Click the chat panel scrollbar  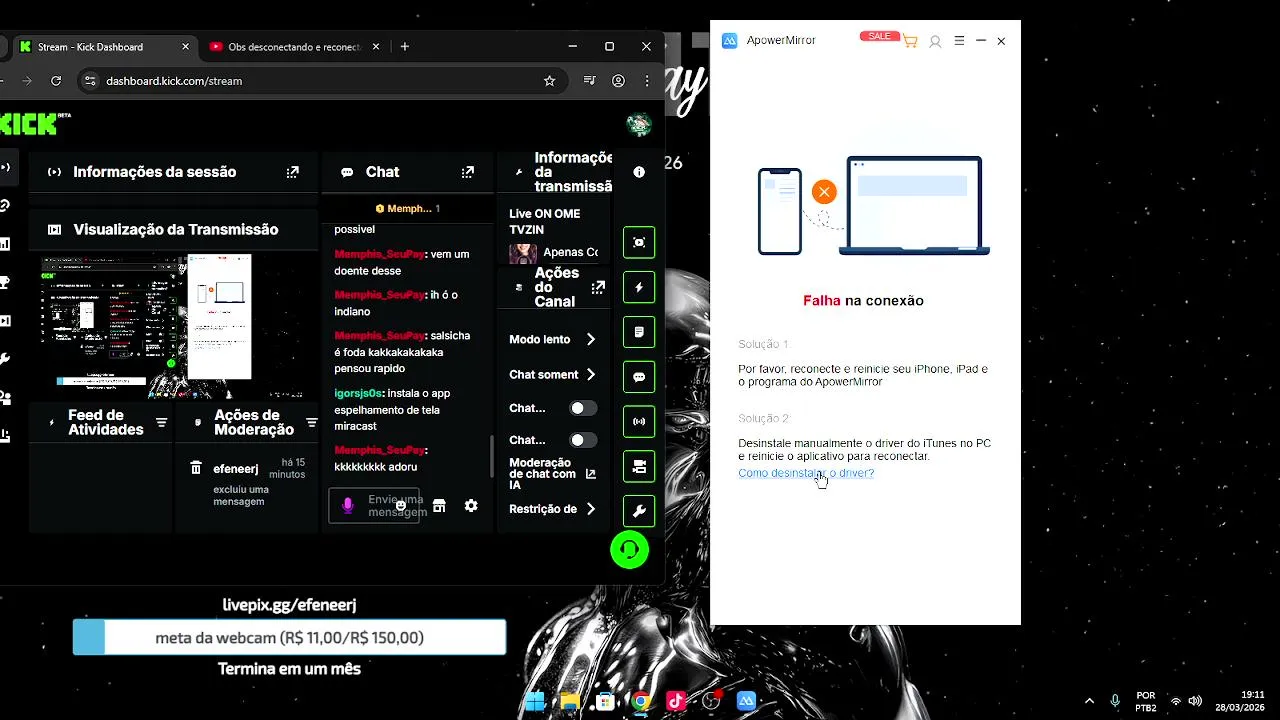coord(490,457)
